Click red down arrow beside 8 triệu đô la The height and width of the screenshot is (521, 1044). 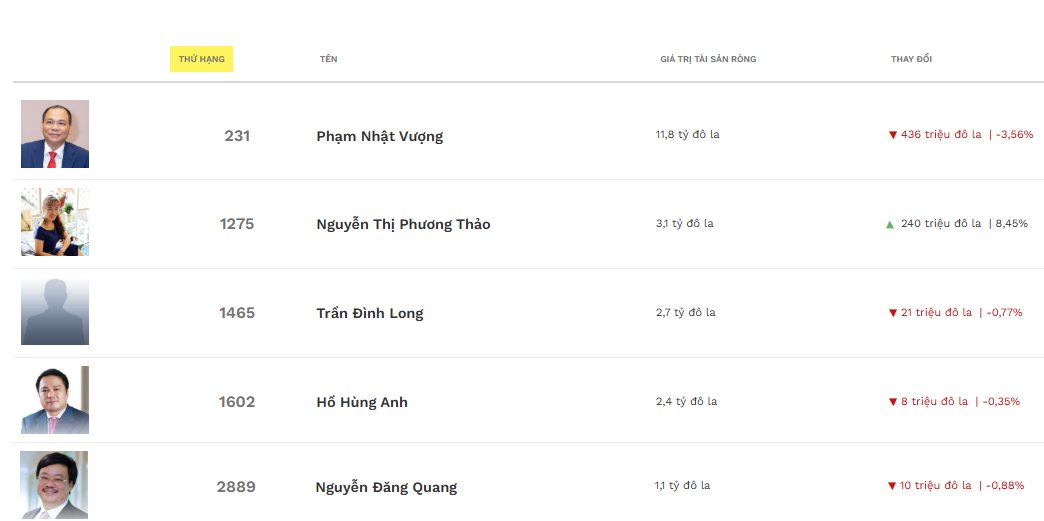point(893,402)
